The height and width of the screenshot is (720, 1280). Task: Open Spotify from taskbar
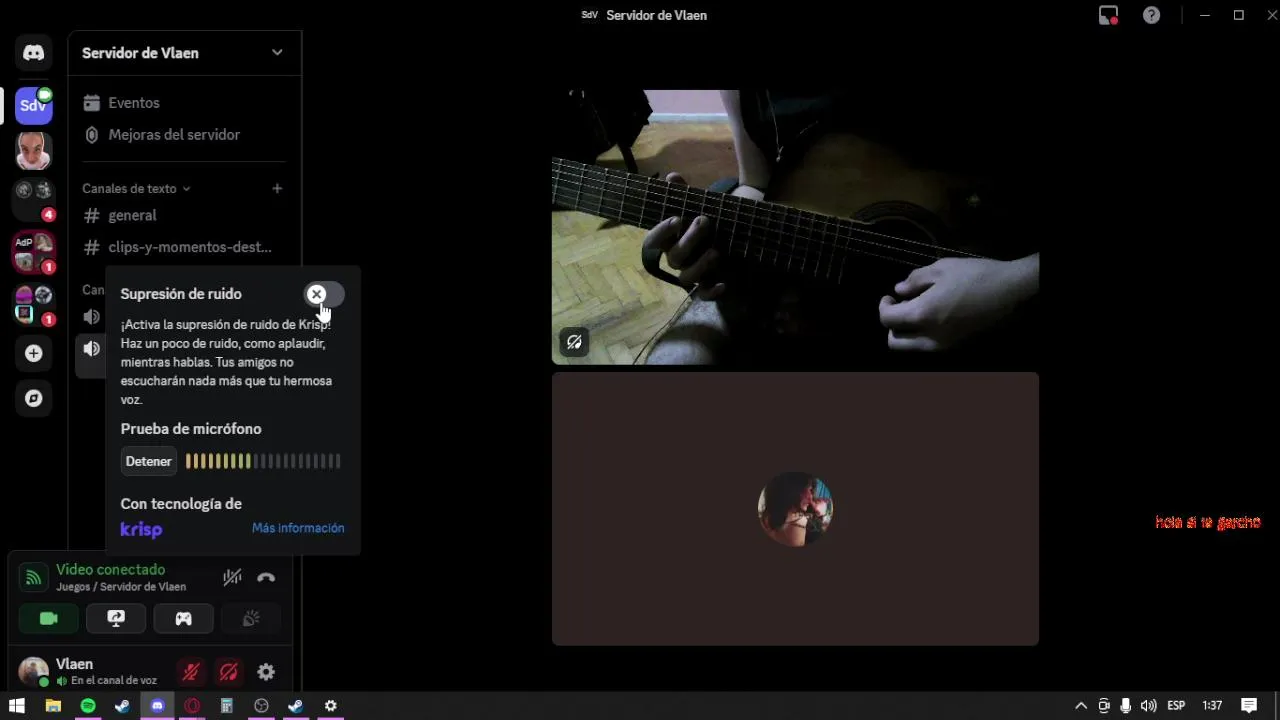[x=88, y=706]
